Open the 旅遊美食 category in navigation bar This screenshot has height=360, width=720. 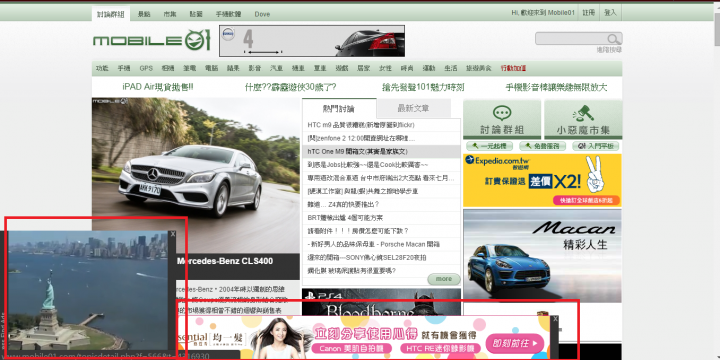click(478, 68)
